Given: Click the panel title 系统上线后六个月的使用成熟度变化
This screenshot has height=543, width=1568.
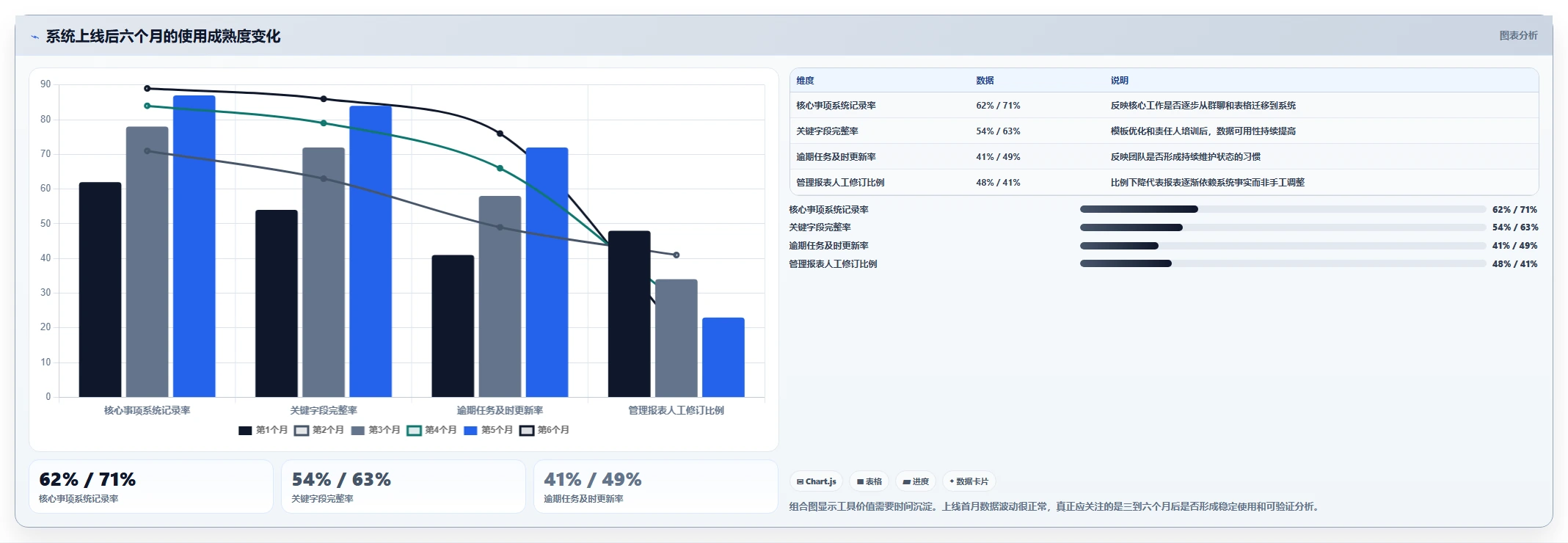Looking at the screenshot, I should click(163, 36).
